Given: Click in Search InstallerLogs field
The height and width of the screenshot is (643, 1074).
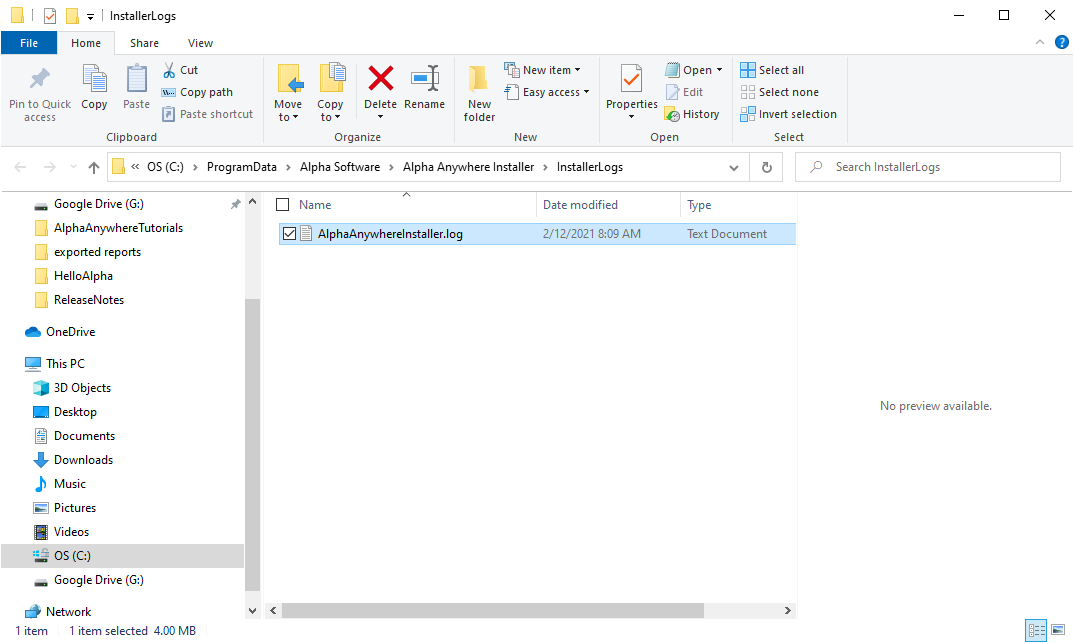Looking at the screenshot, I should [x=928, y=167].
